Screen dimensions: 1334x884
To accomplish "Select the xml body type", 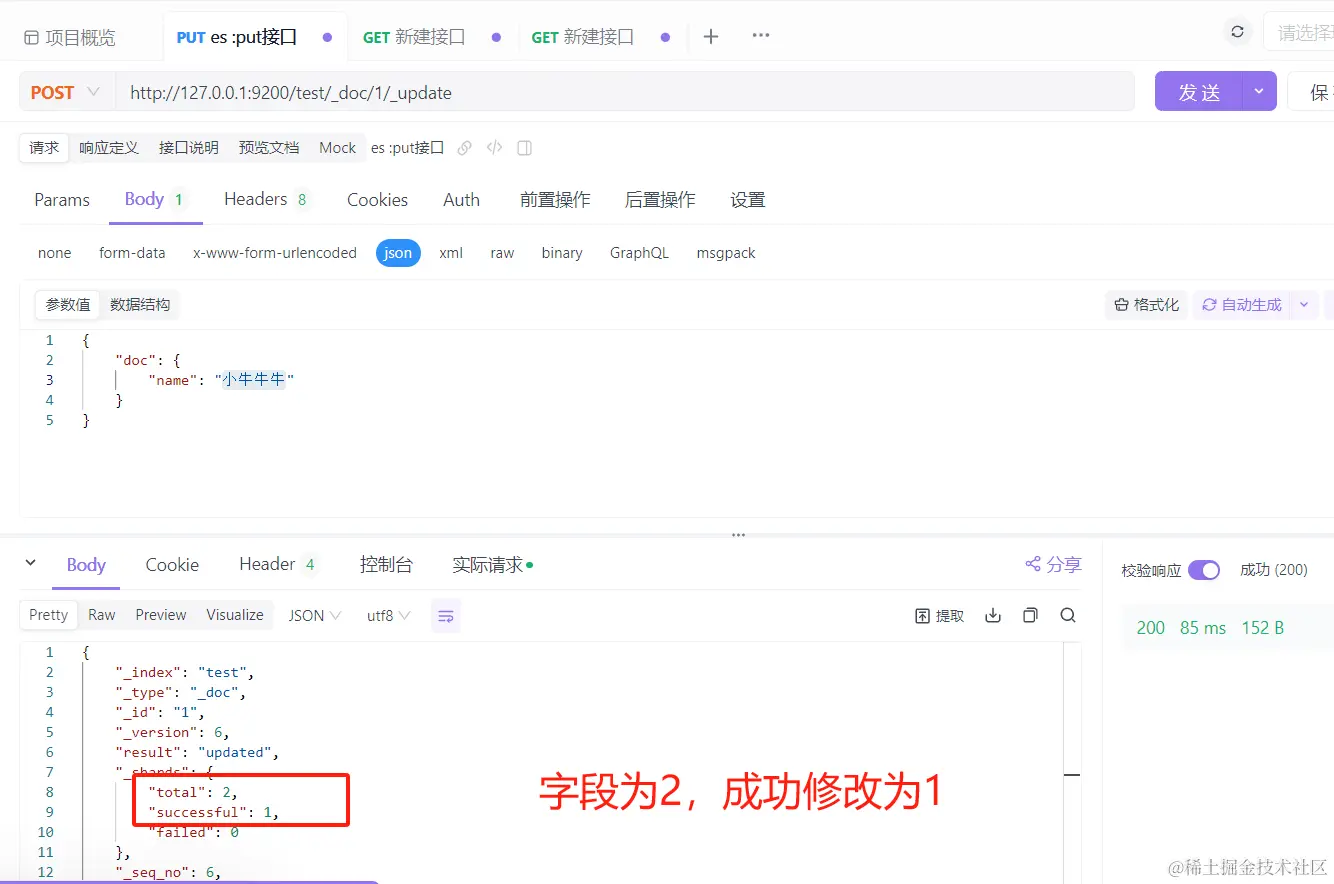I will click(x=451, y=253).
